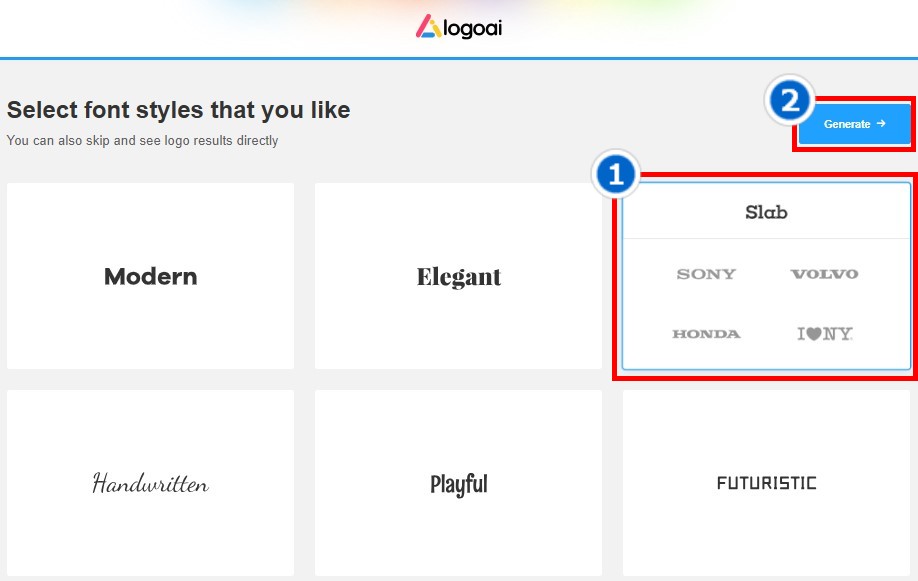The height and width of the screenshot is (581, 918).
Task: Click the SONY sample logo
Action: coord(706,274)
